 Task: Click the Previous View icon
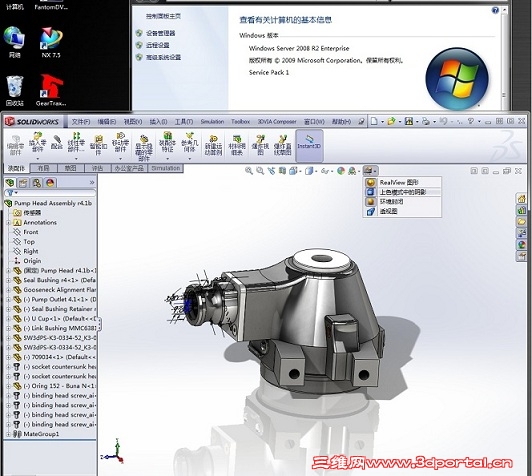tap(271, 171)
